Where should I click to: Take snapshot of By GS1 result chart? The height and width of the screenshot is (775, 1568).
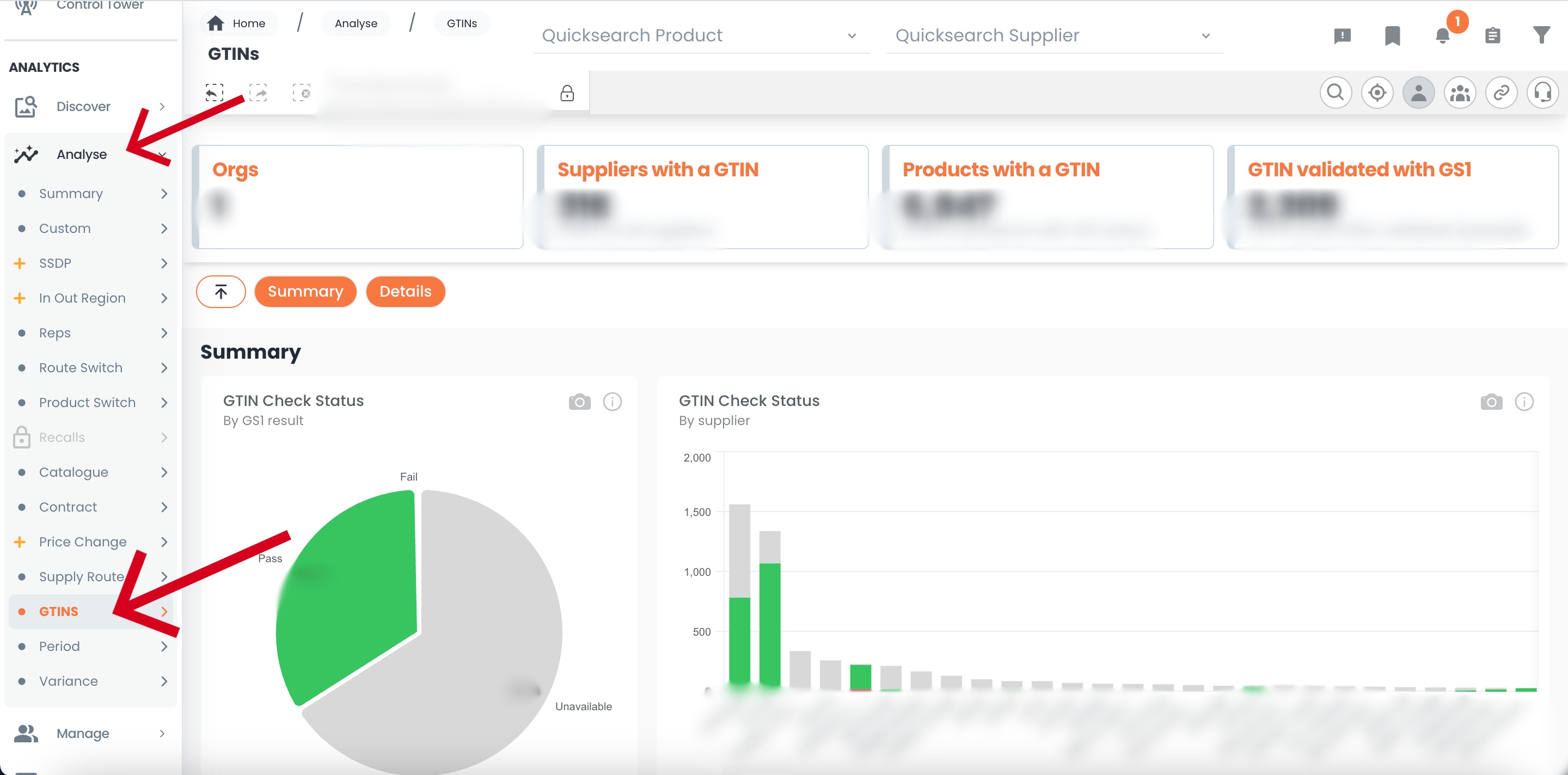coord(579,402)
